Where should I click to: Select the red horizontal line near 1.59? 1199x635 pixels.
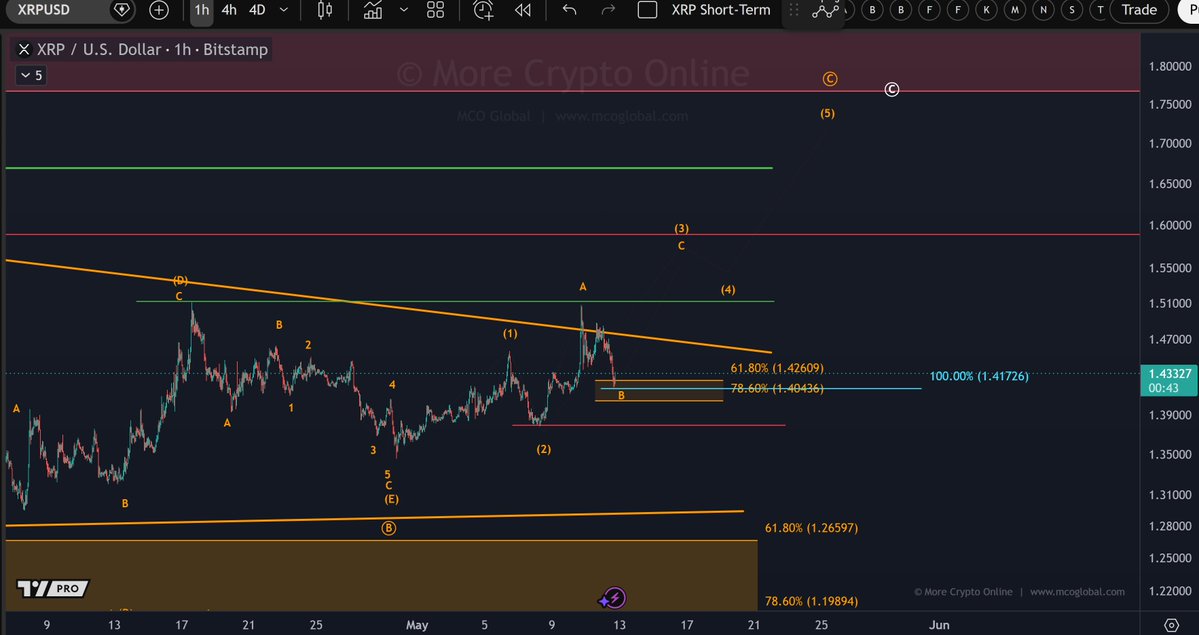coord(572,234)
